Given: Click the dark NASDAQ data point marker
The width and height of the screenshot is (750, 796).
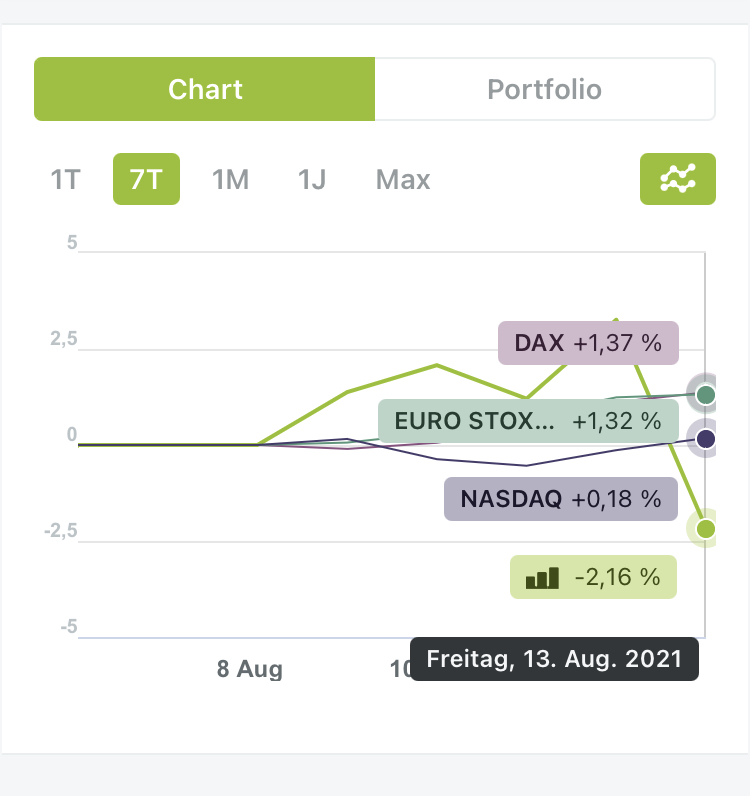Looking at the screenshot, I should (x=706, y=438).
